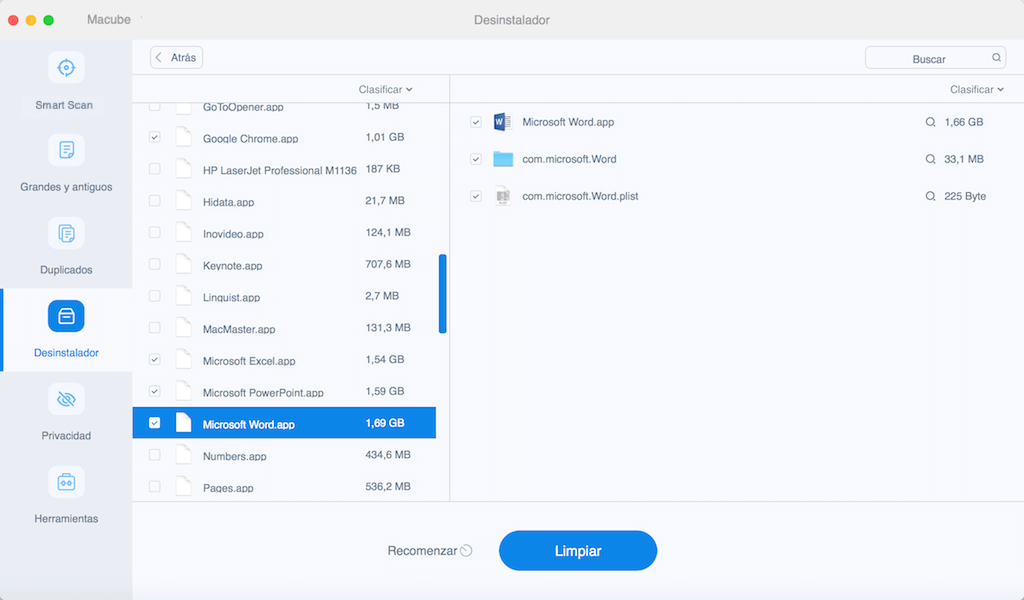
Task: Check Numbers.app checkbox
Action: (155, 455)
